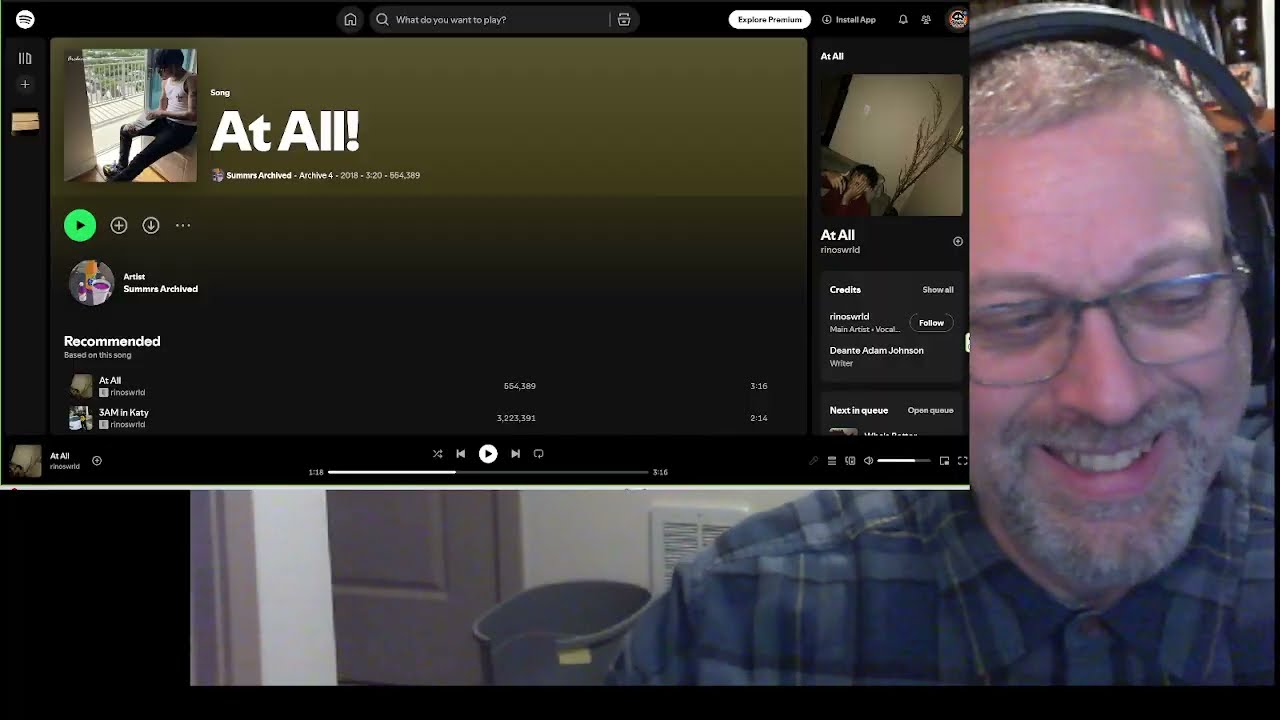The height and width of the screenshot is (720, 1280).
Task: Open the user profile avatar menu
Action: (957, 19)
